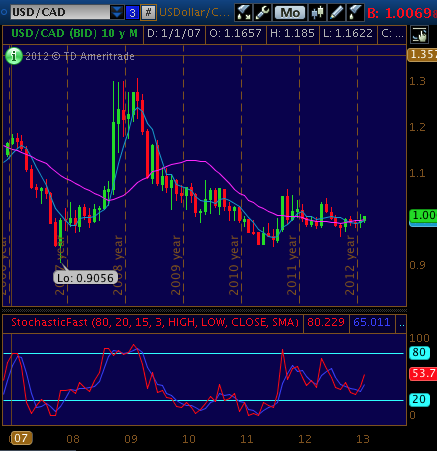
Task: Open the edit studies flask icon
Action: tap(354, 13)
